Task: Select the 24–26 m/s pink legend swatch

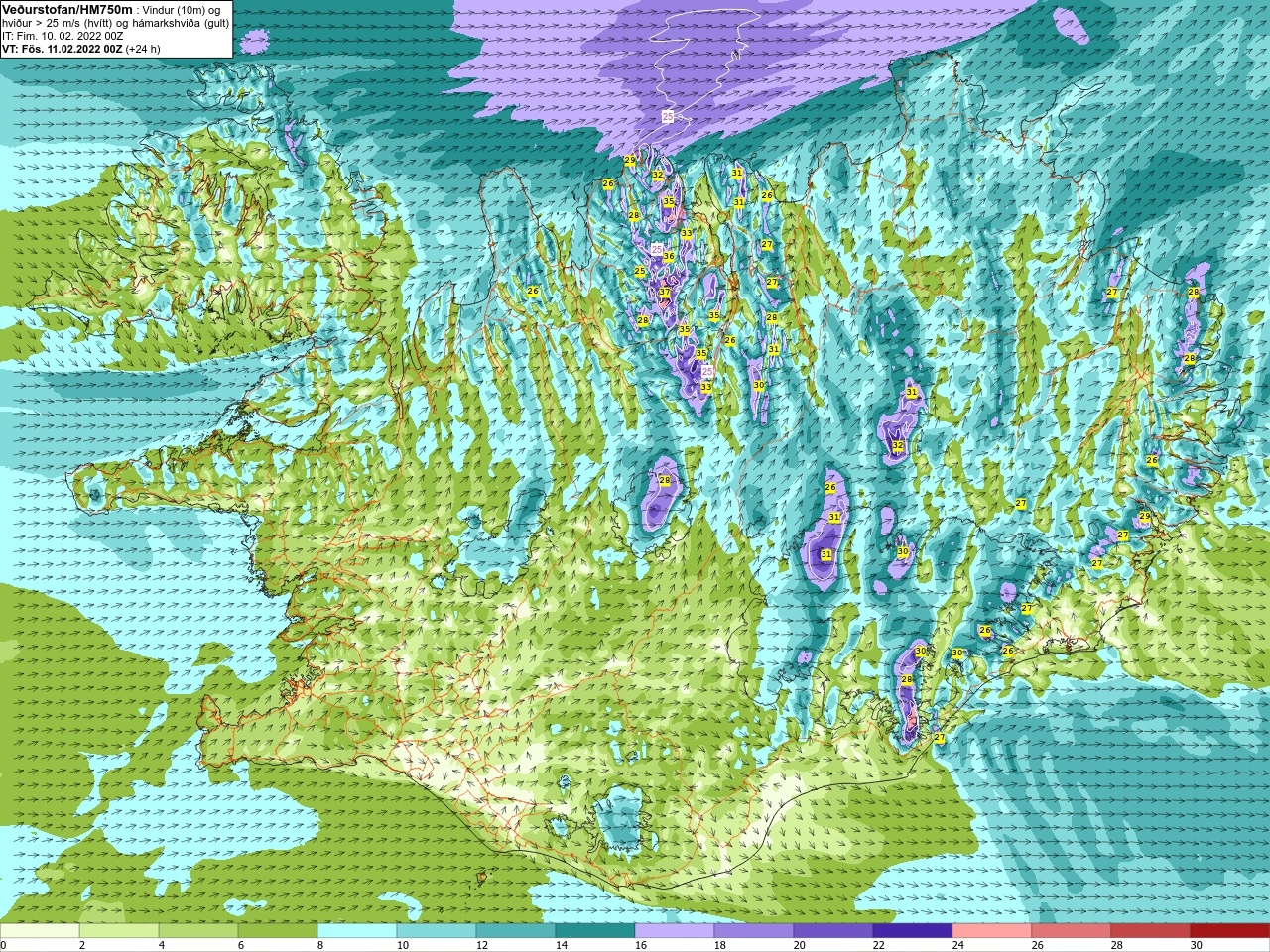Action: pyautogui.click(x=992, y=931)
